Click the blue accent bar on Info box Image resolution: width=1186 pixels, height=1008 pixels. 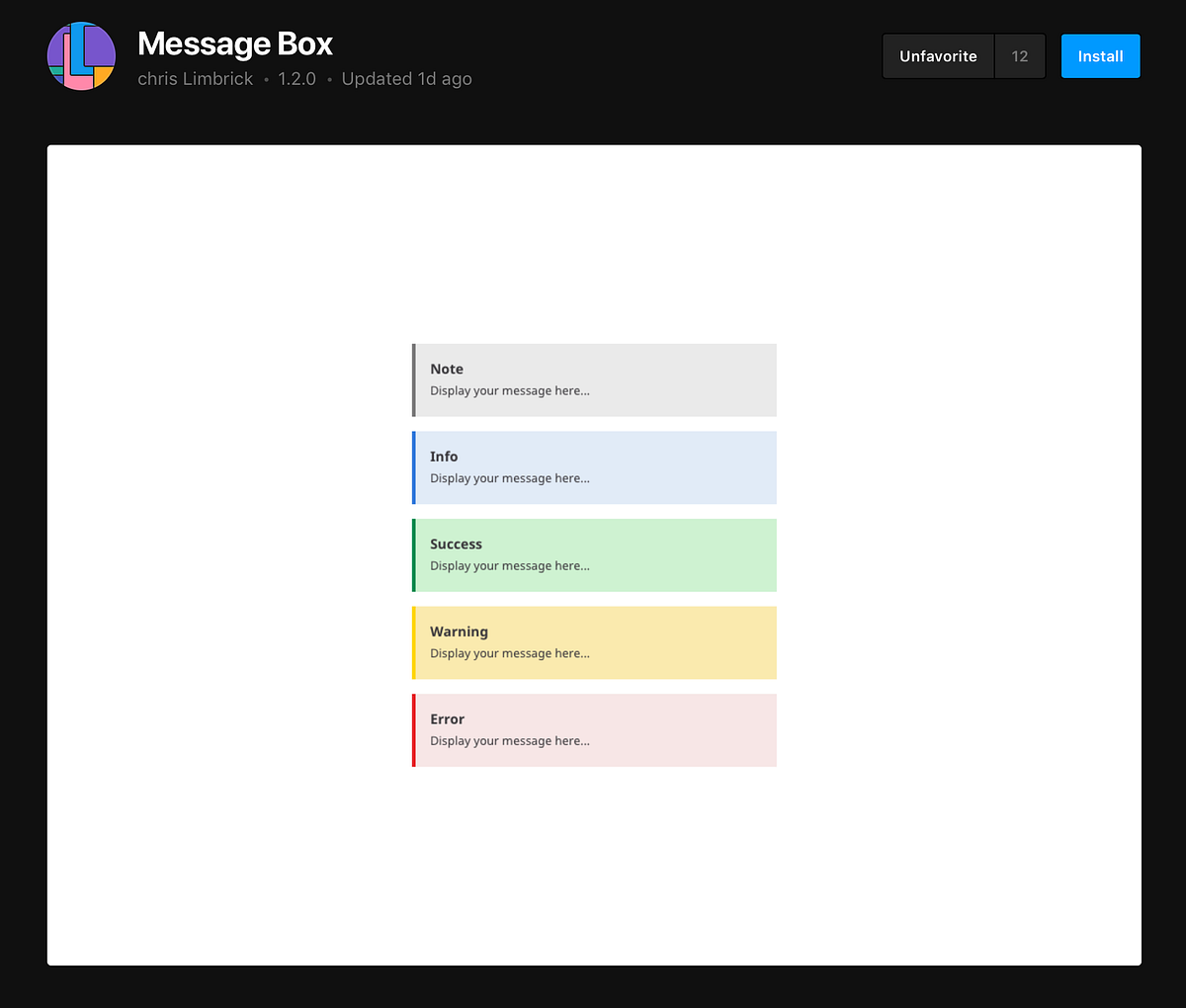(413, 466)
